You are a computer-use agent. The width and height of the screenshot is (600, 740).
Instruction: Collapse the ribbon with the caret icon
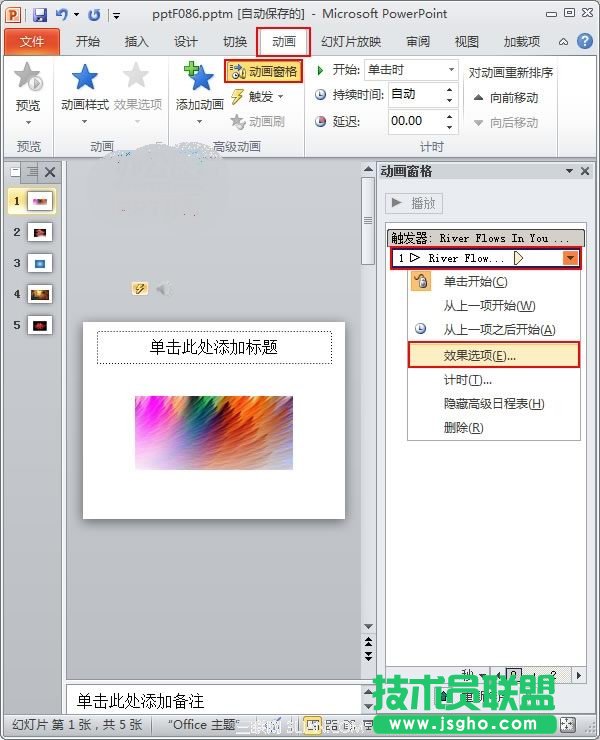coord(563,42)
